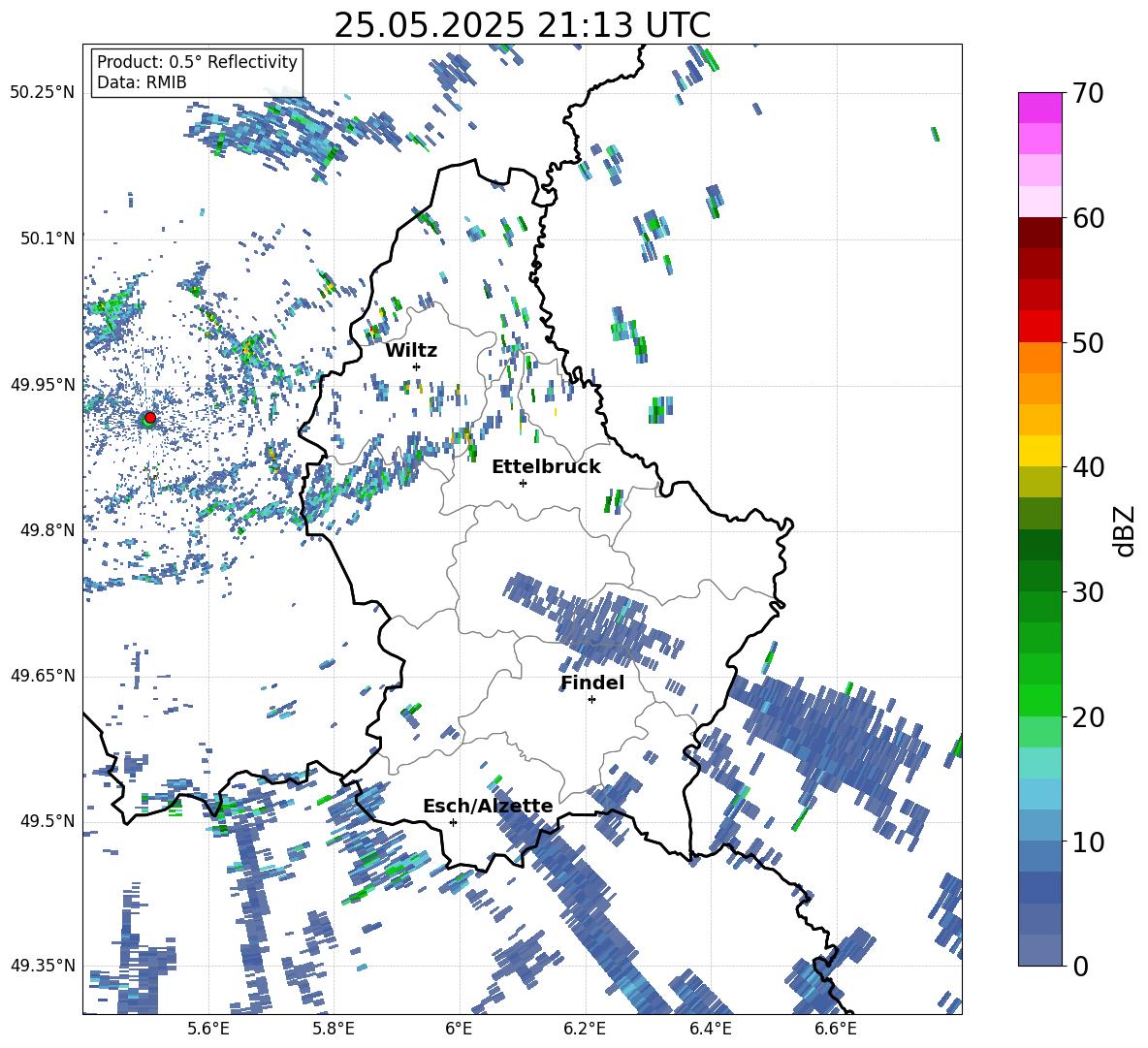Click the Wiltz city label
The height and width of the screenshot is (1048, 1148).
(x=411, y=351)
